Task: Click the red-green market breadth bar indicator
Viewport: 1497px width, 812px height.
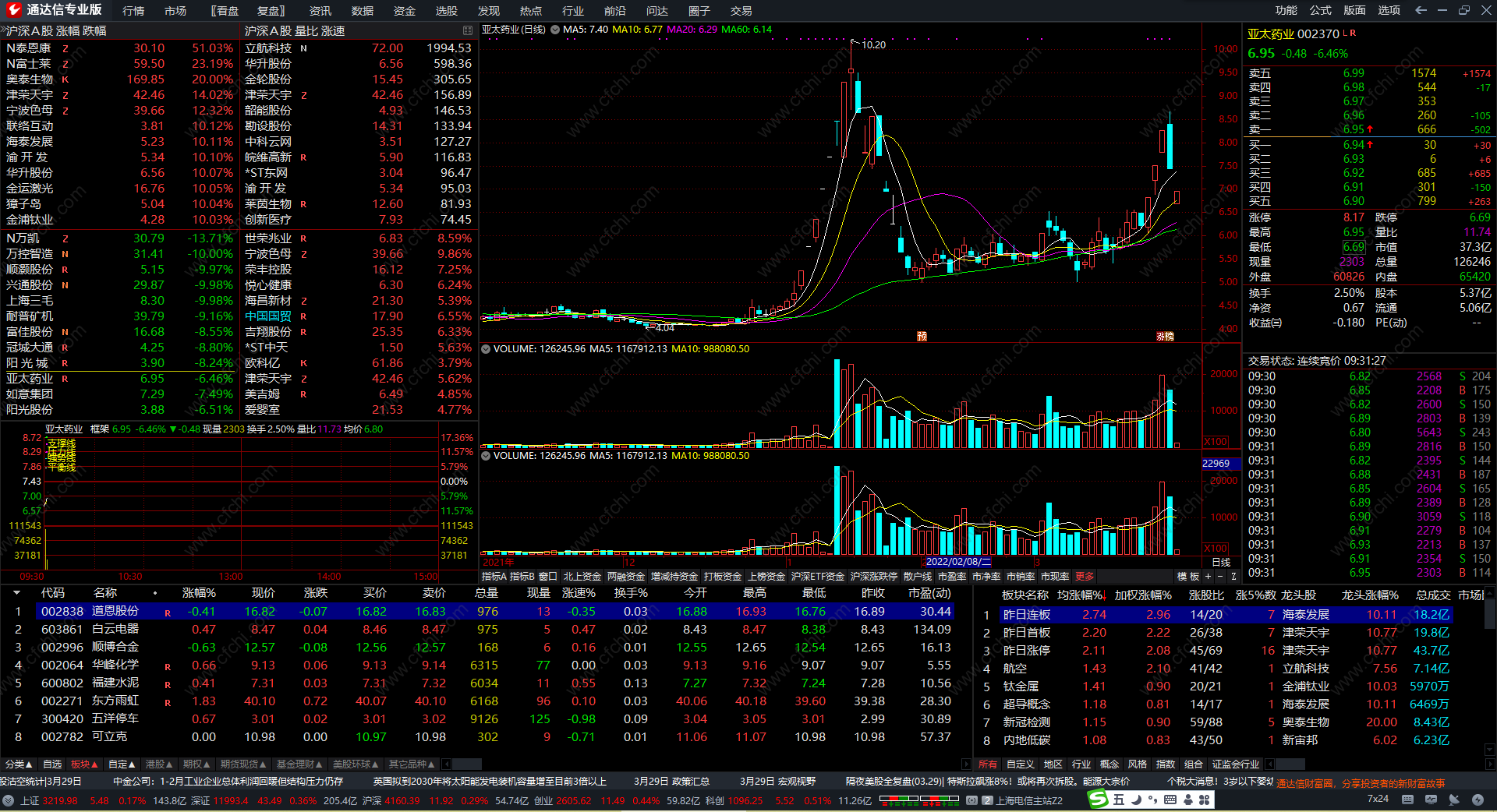Action: pos(920,800)
